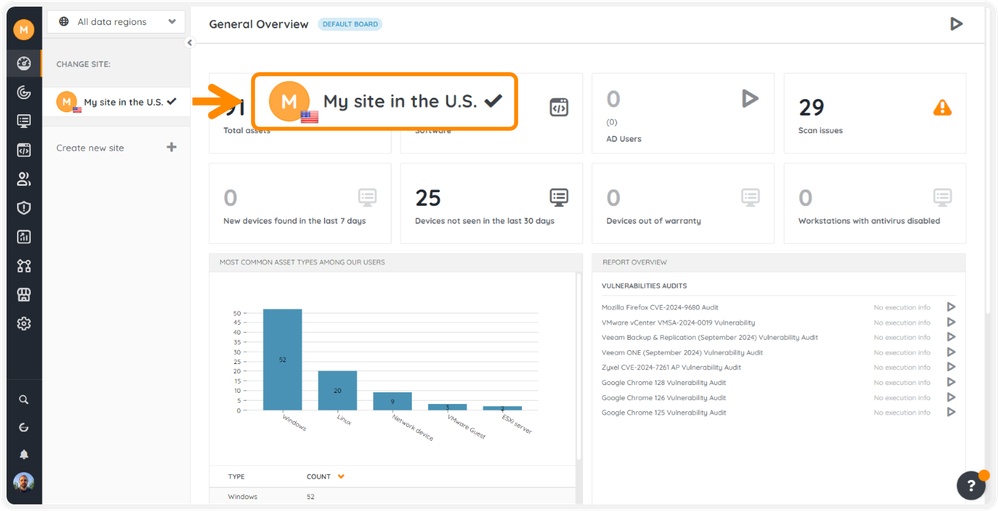Click the orange scan issues warning icon
998x511 pixels.
tap(941, 107)
